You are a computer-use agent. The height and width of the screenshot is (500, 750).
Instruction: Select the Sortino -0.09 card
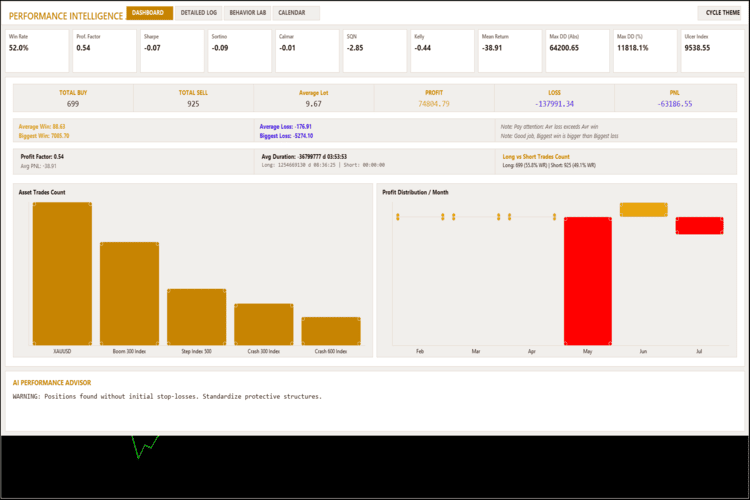click(x=240, y=51)
